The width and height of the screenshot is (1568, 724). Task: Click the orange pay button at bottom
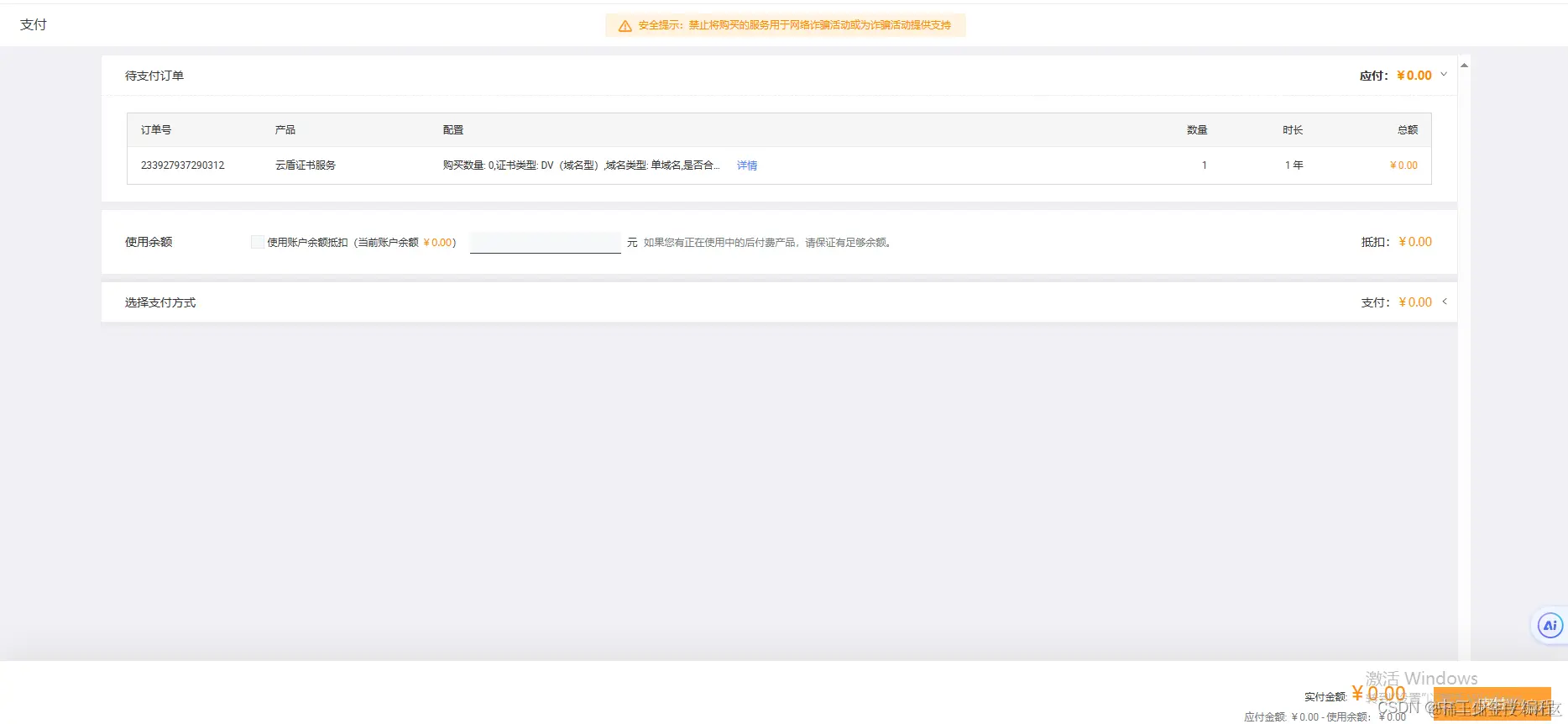click(1492, 704)
